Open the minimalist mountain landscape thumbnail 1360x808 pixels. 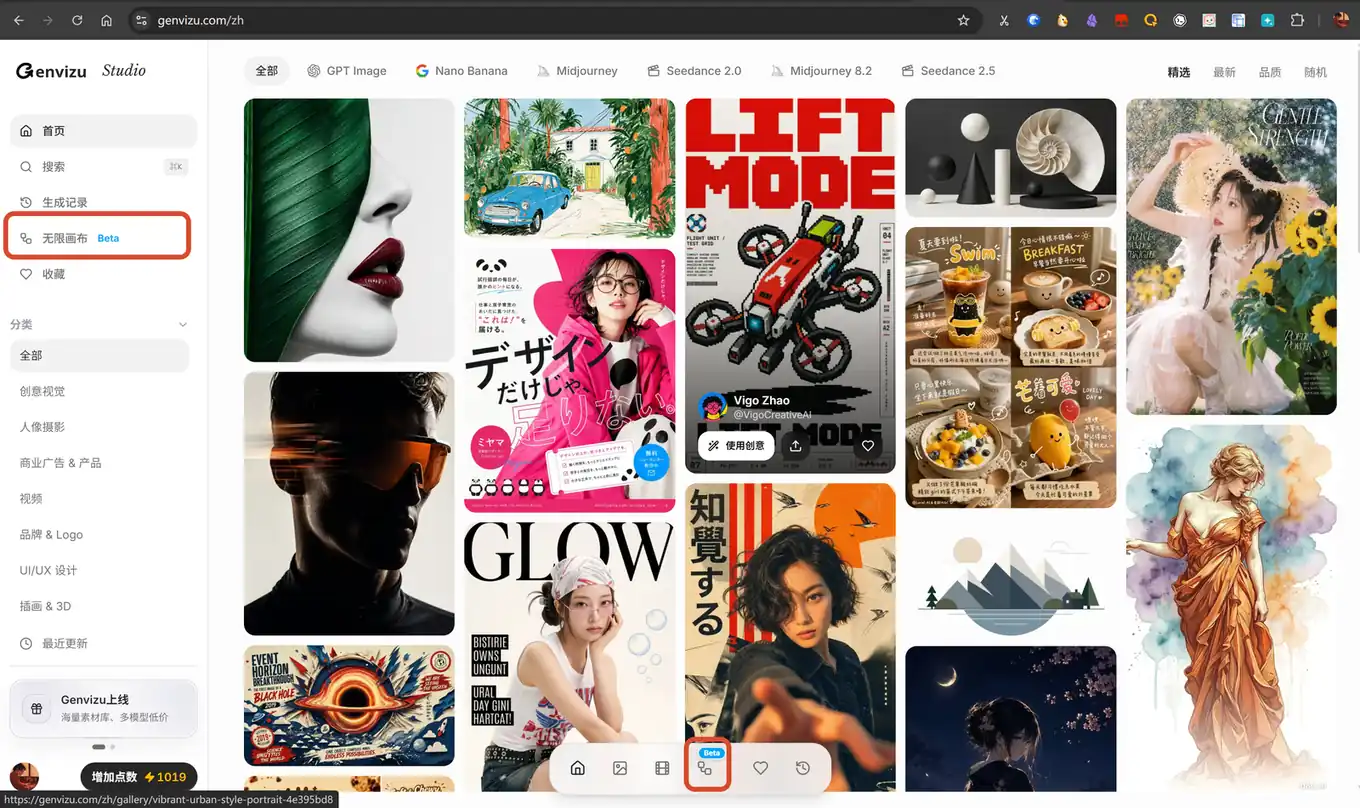point(1011,577)
